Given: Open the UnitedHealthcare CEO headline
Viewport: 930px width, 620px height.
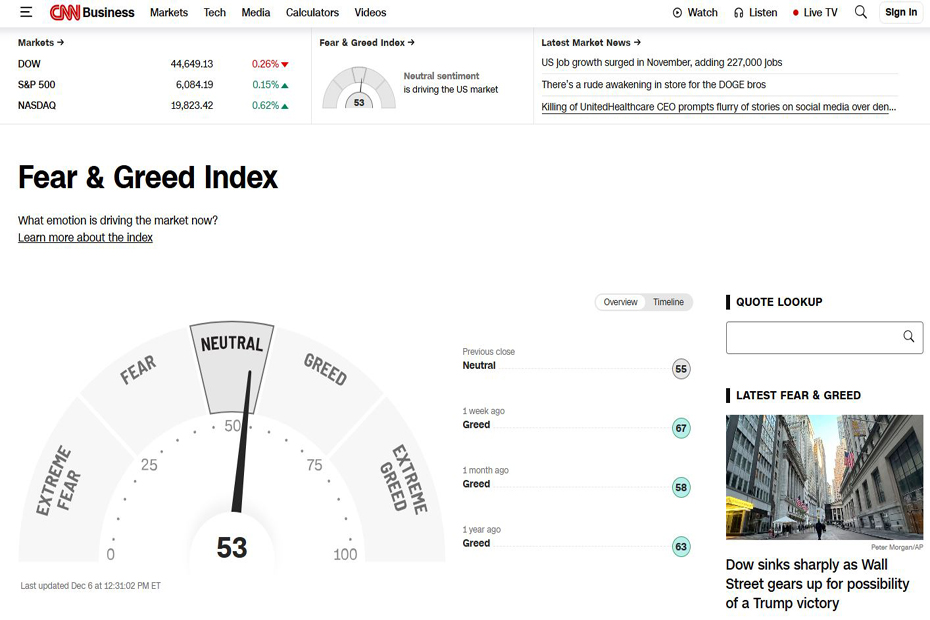Looking at the screenshot, I should pos(718,107).
